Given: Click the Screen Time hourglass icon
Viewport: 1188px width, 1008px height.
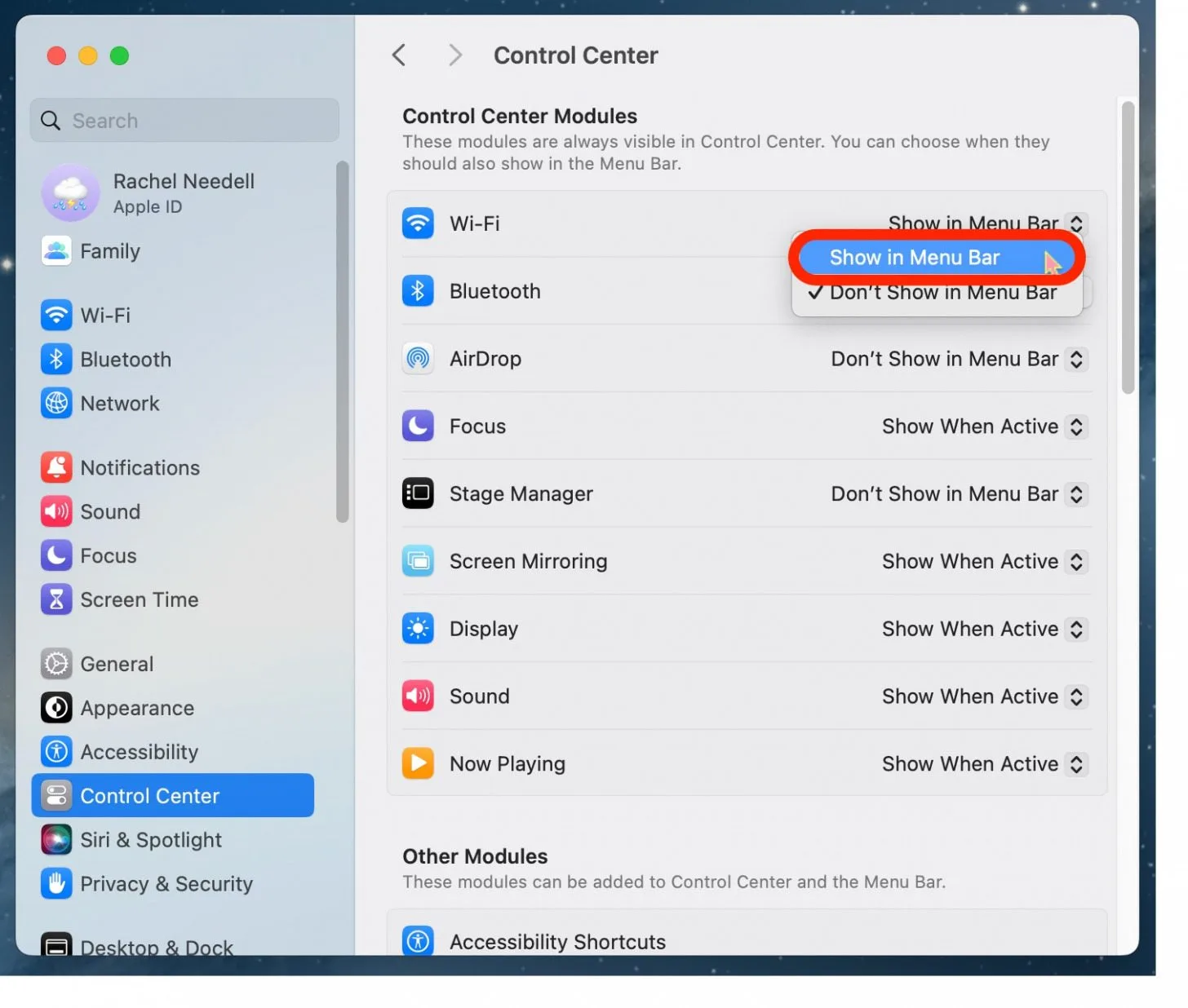Looking at the screenshot, I should tap(55, 599).
